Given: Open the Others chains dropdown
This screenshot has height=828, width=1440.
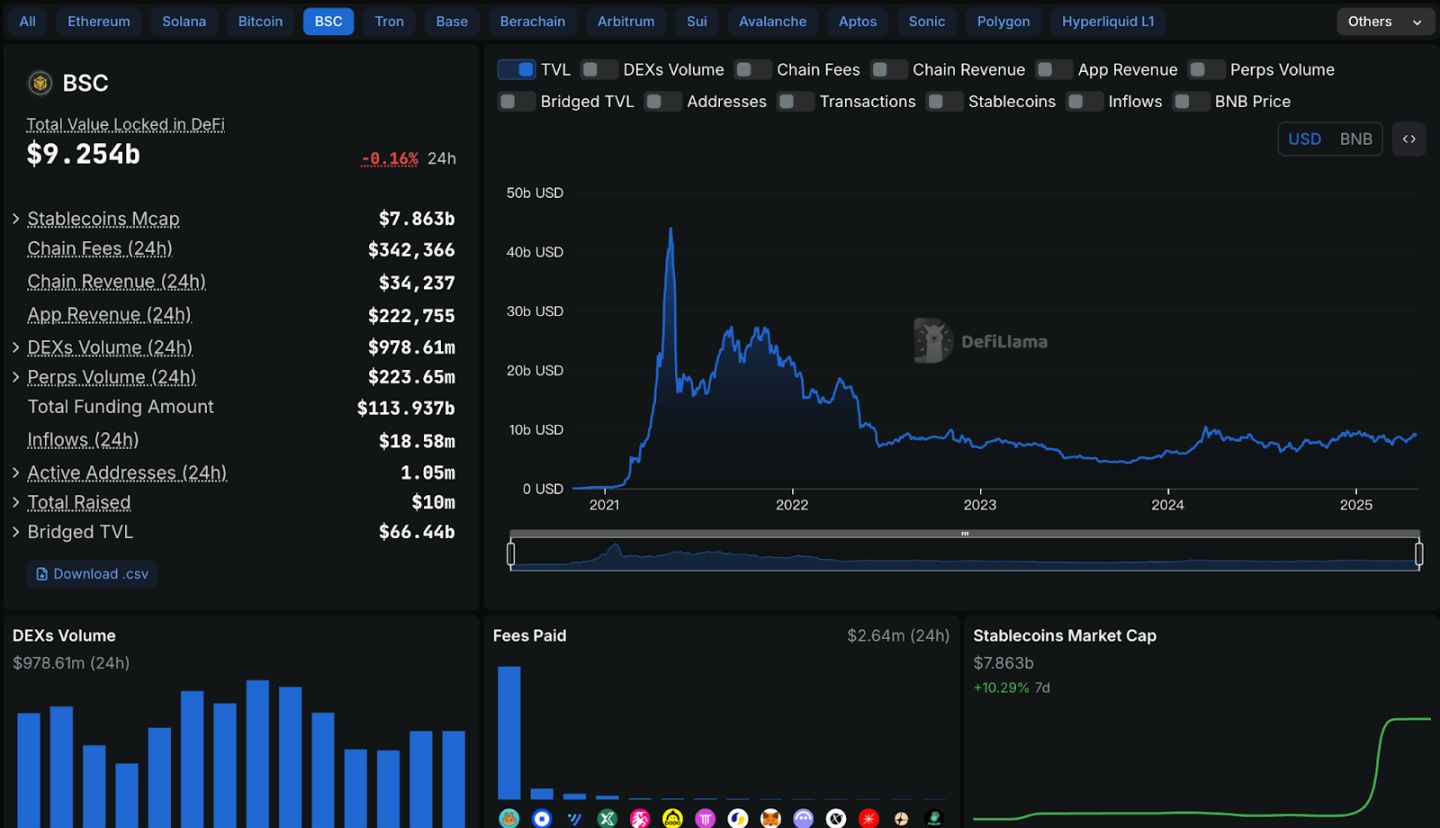Looking at the screenshot, I should coord(1384,21).
